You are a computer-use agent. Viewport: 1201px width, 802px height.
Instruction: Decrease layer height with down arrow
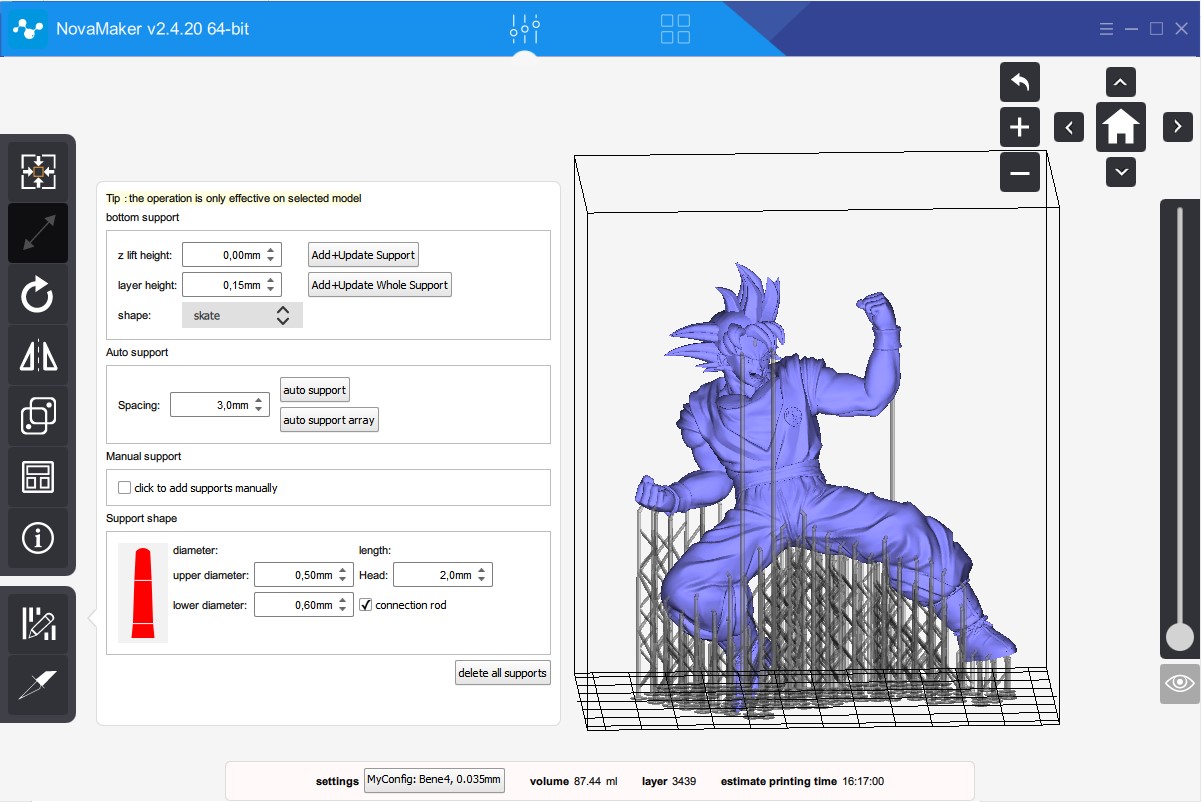pos(273,291)
